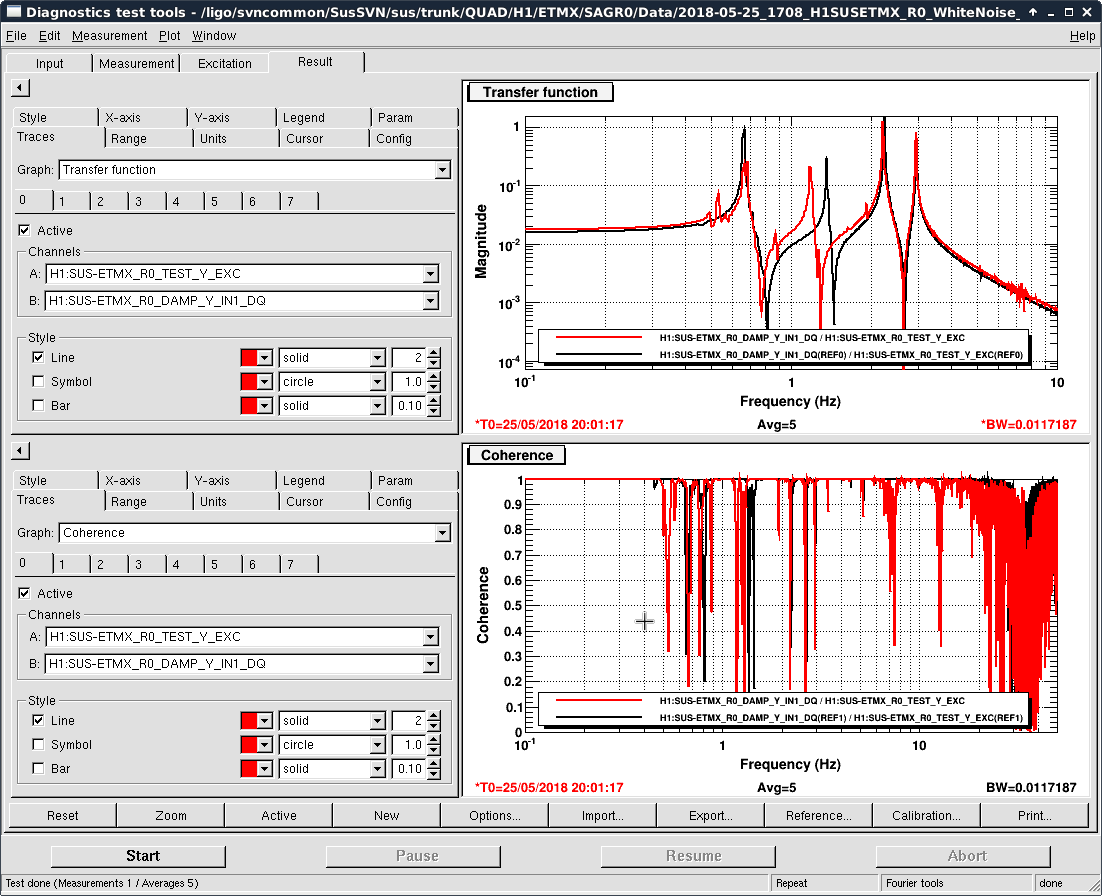Increase Line width stepper in Transfer function style

[x=433, y=353]
